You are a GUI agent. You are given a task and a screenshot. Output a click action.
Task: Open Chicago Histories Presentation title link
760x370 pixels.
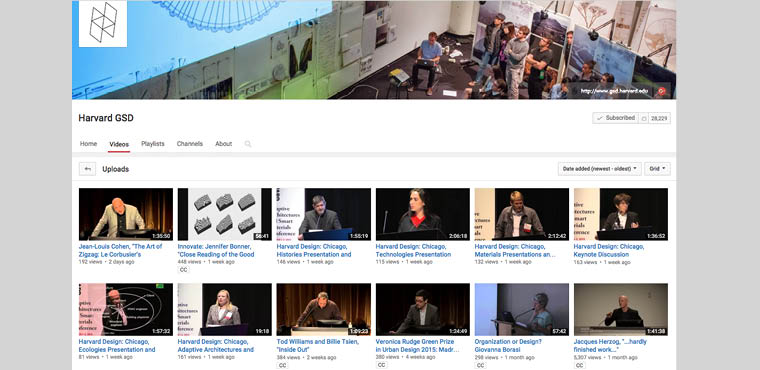coord(314,250)
